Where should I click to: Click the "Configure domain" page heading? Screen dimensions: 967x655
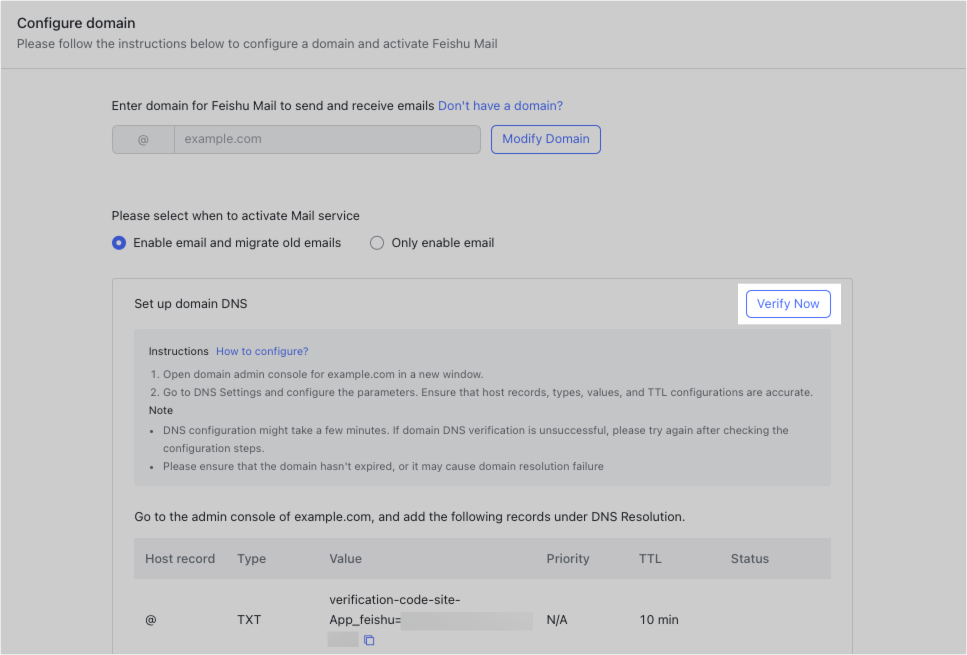(76, 22)
